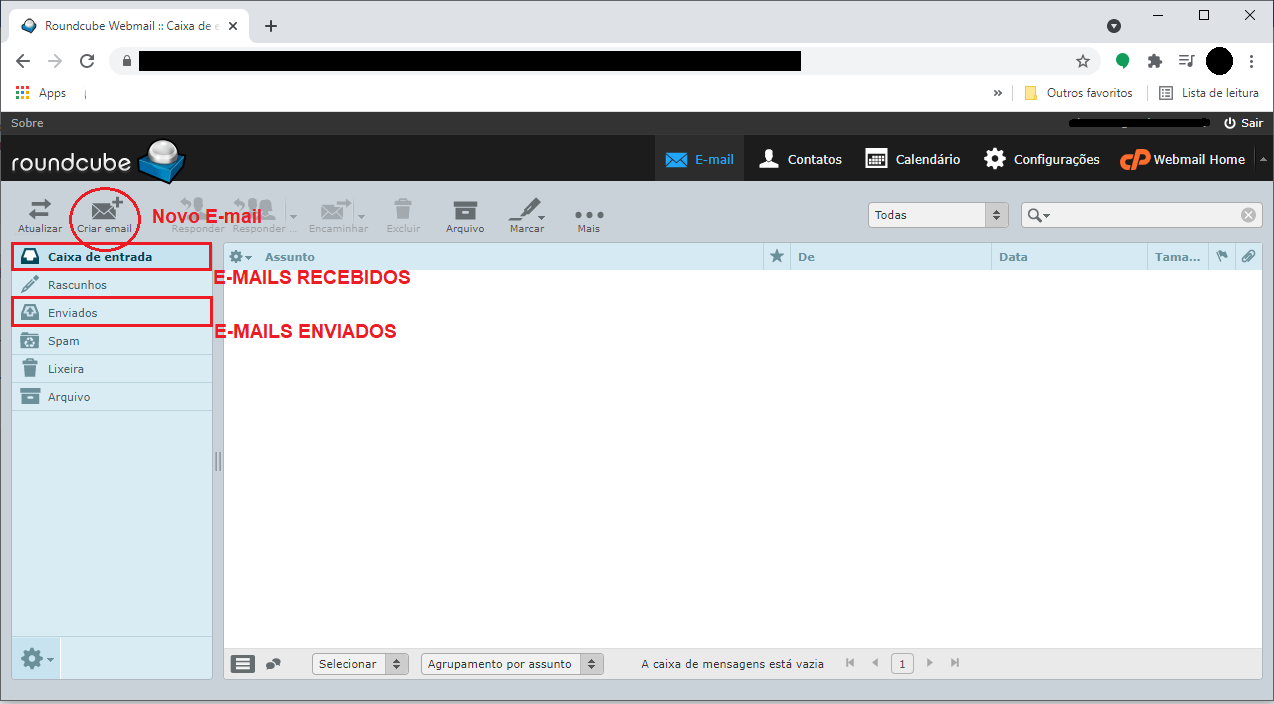Go to first page of messages
This screenshot has height=704, width=1274.
[x=850, y=663]
